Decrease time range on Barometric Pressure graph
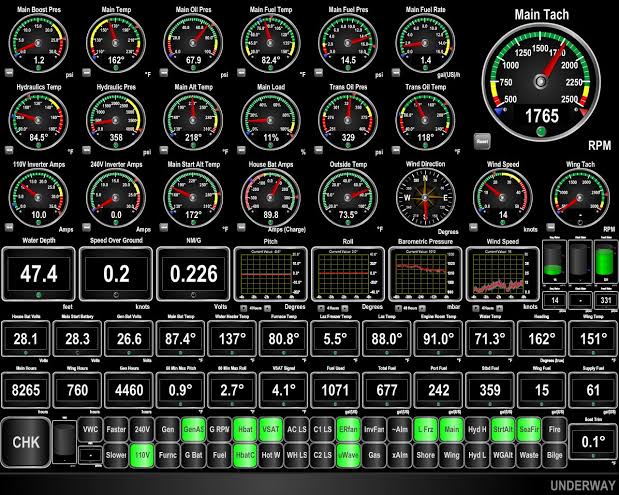Screen dimensions: 619x495 (398, 308)
